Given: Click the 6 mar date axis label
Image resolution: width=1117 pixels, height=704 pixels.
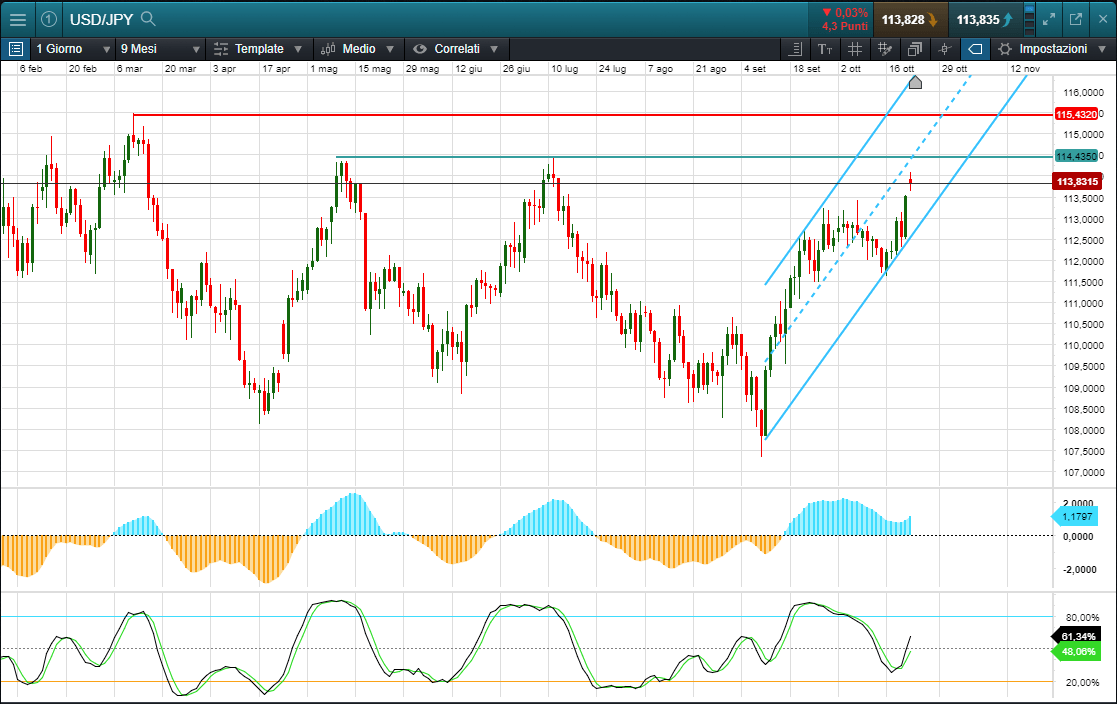Looking at the screenshot, I should coord(130,68).
